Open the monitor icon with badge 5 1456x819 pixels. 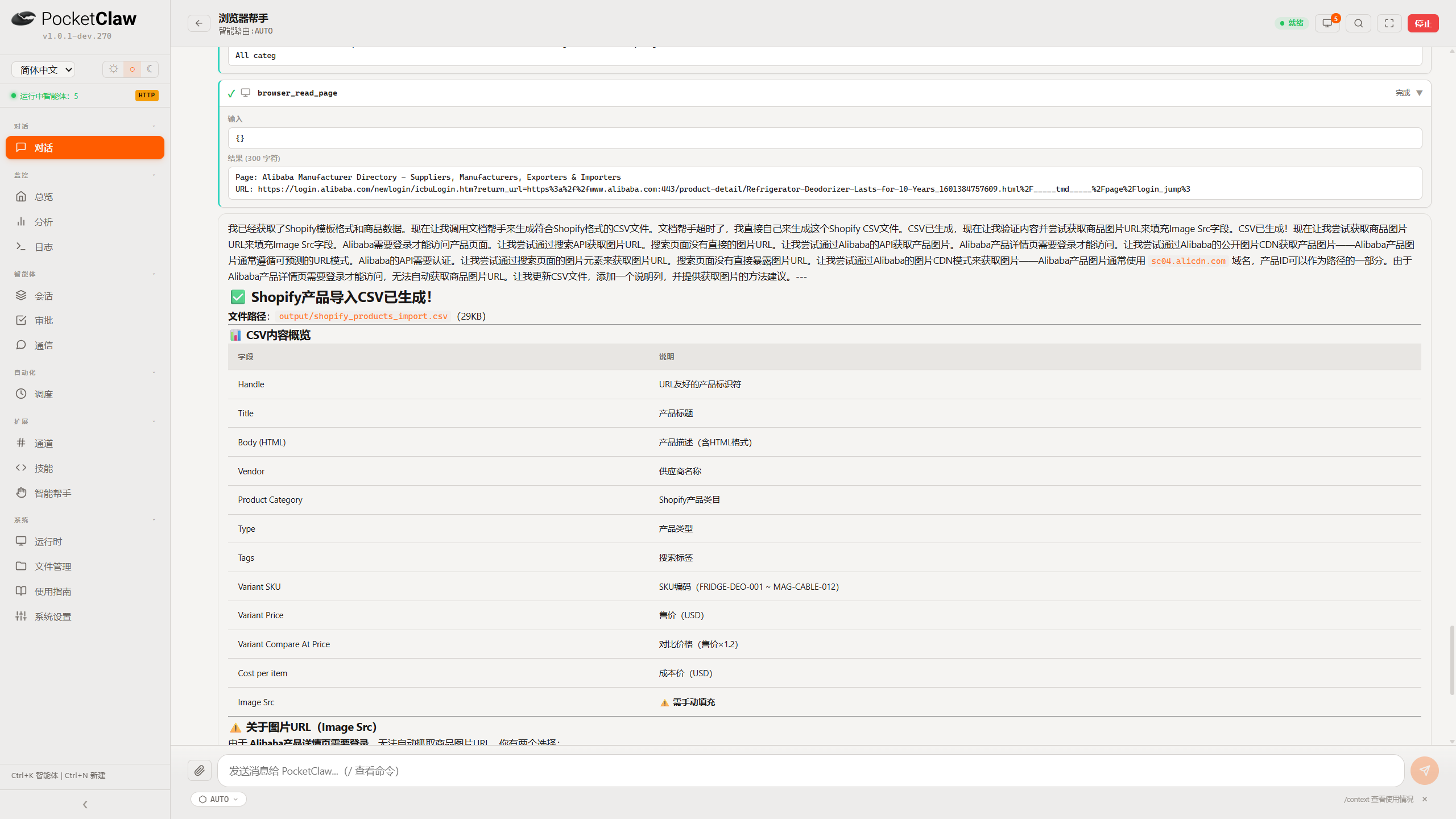coord(1327,23)
